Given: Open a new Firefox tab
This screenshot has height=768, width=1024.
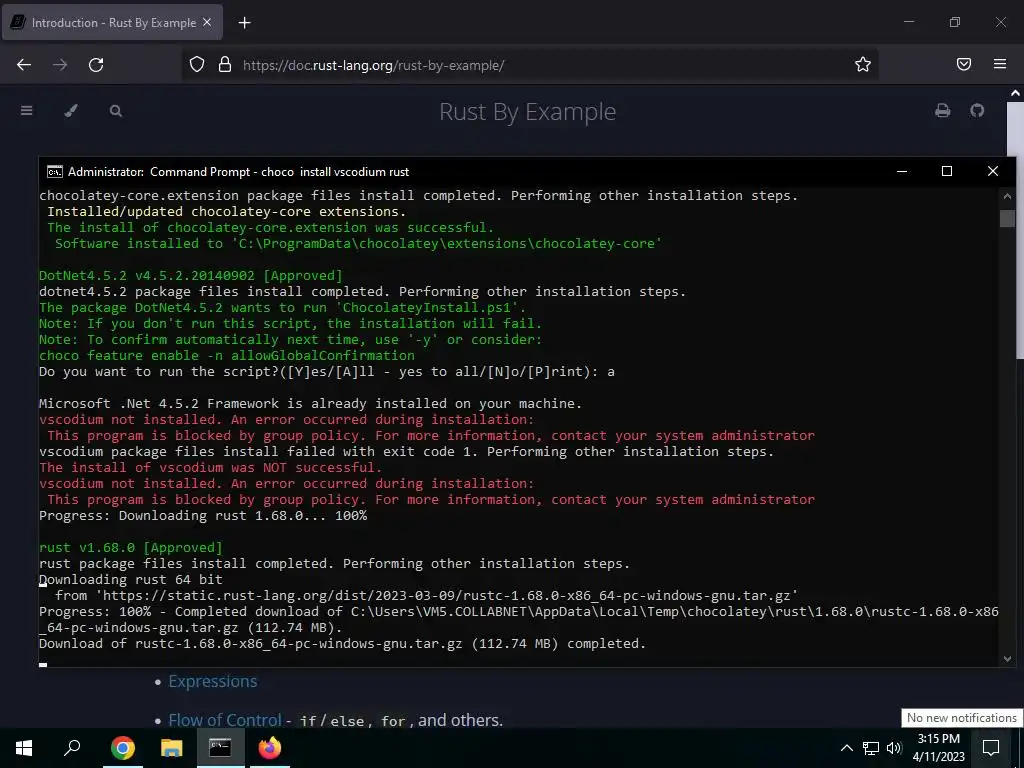Looking at the screenshot, I should click(244, 23).
